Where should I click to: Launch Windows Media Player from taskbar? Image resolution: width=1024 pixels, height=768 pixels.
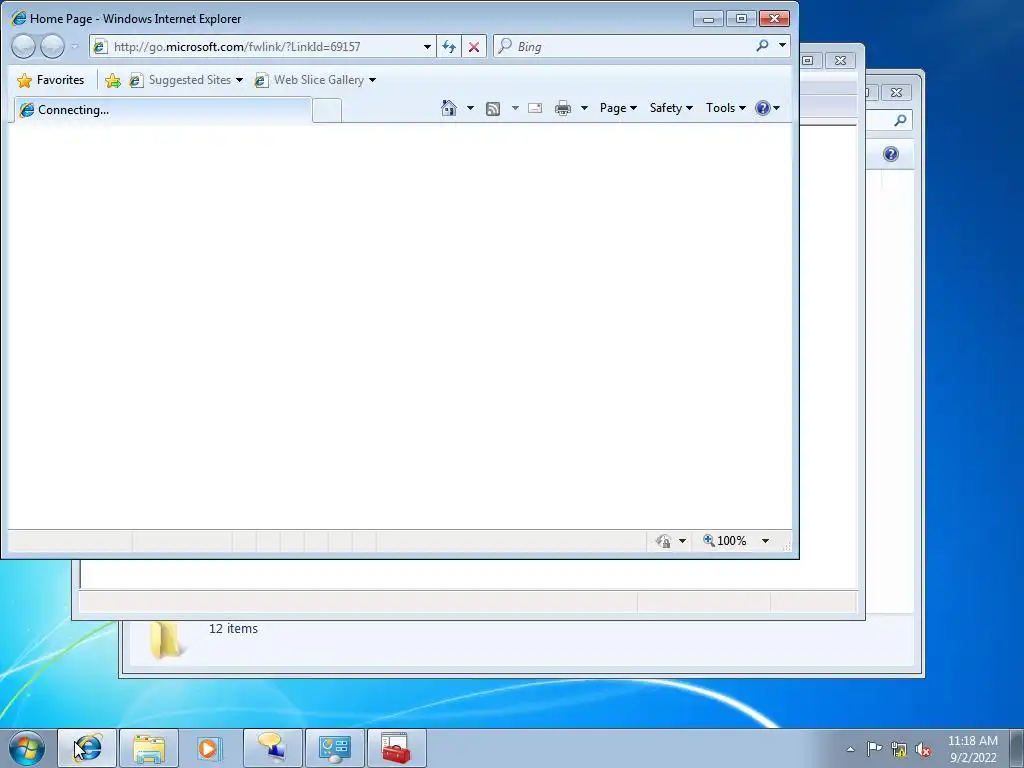(x=210, y=748)
